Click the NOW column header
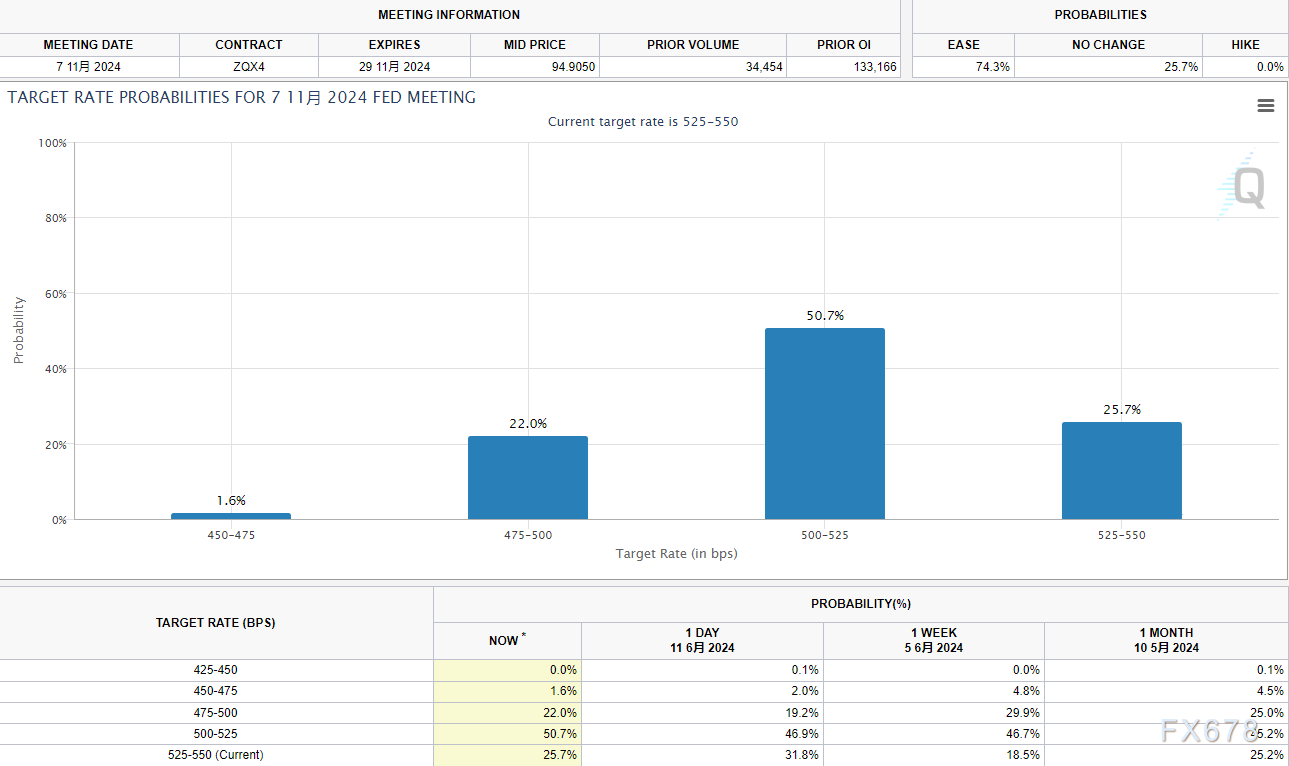The height and width of the screenshot is (766, 1289). (x=506, y=640)
